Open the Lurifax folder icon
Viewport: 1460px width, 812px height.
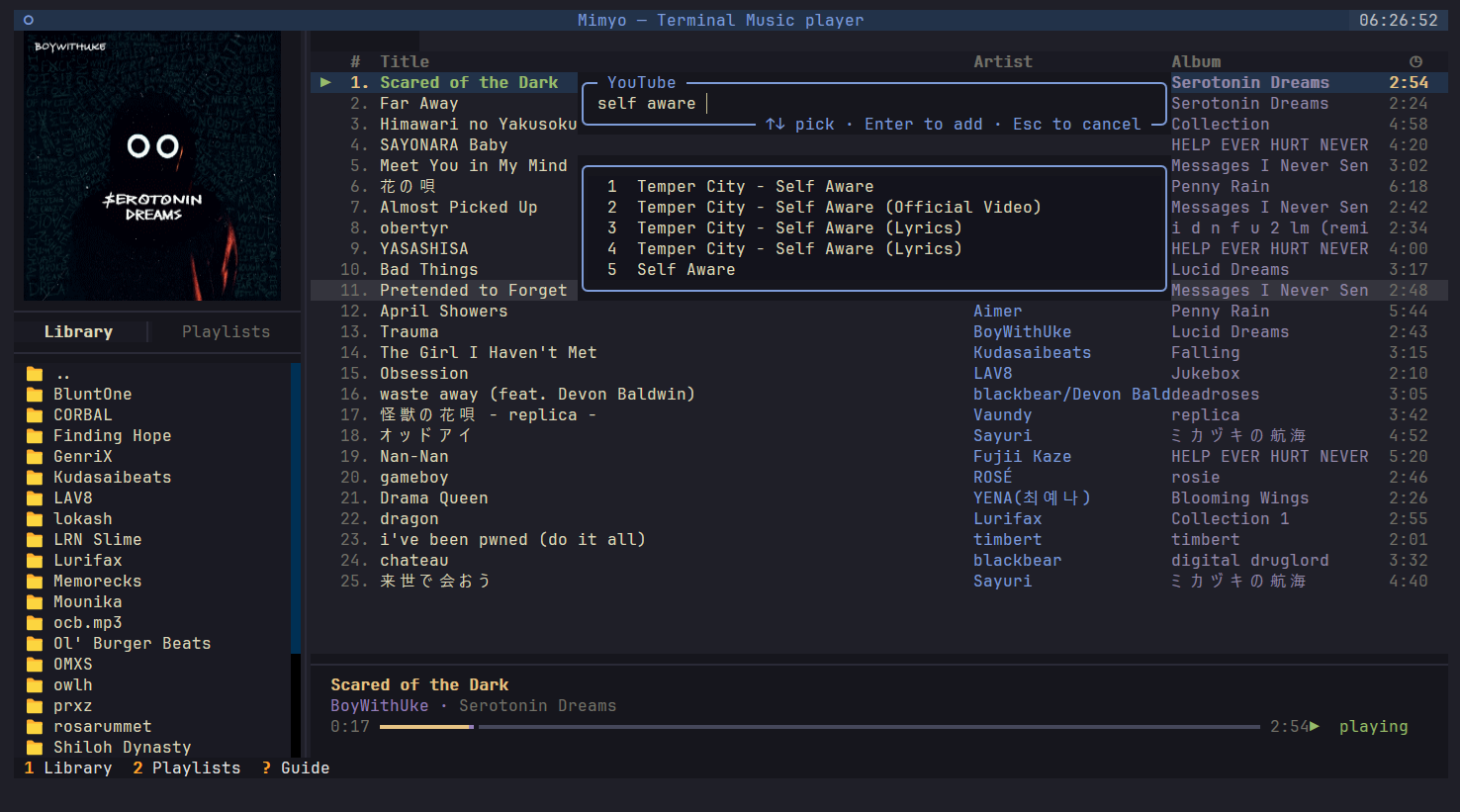35,561
